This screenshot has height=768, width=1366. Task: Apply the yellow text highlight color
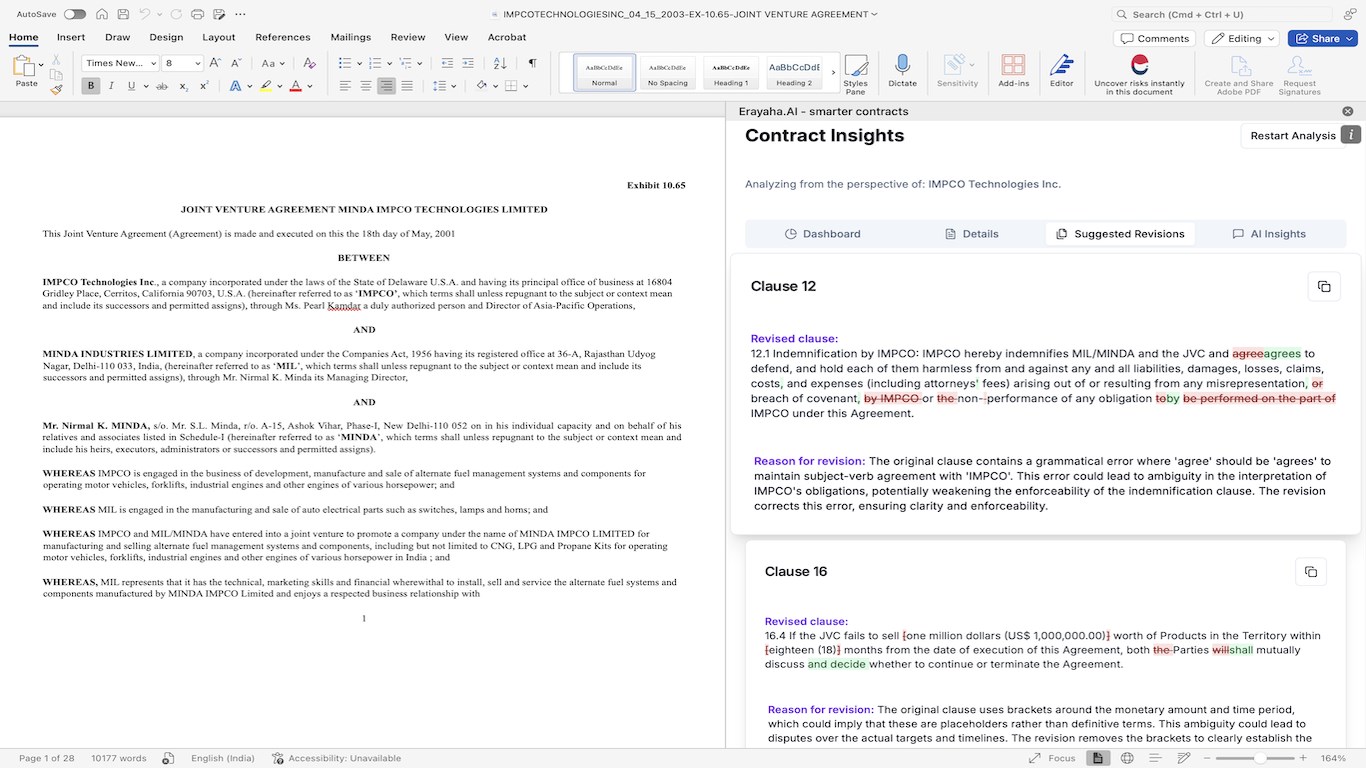(x=266, y=86)
